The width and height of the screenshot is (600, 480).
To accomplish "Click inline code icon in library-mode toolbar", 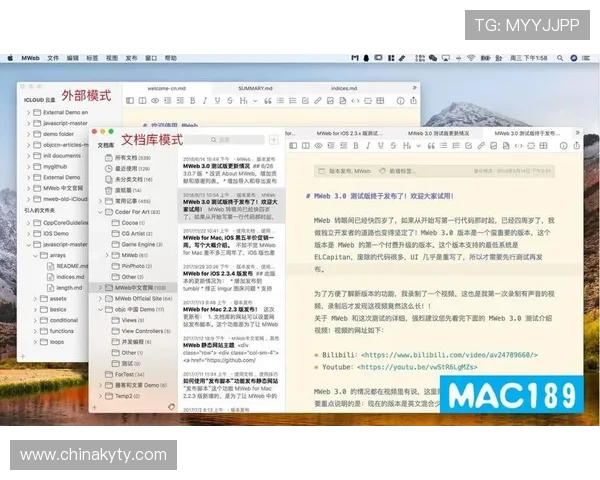I will tap(518, 146).
